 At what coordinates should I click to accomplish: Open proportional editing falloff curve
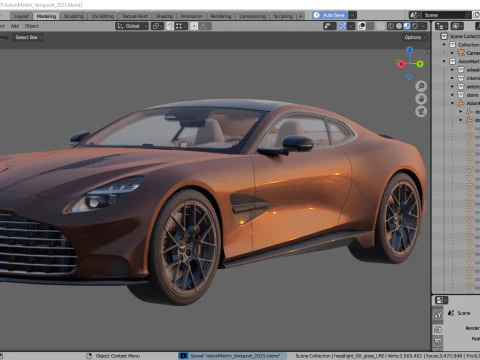[x=205, y=26]
